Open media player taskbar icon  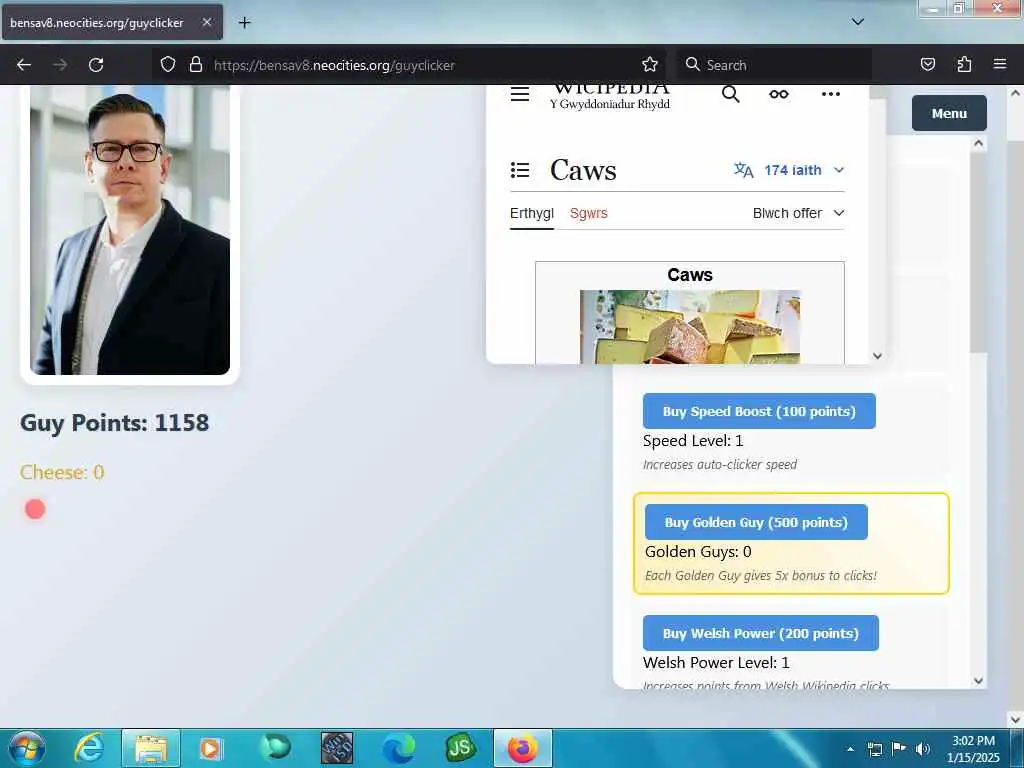pyautogui.click(x=210, y=748)
